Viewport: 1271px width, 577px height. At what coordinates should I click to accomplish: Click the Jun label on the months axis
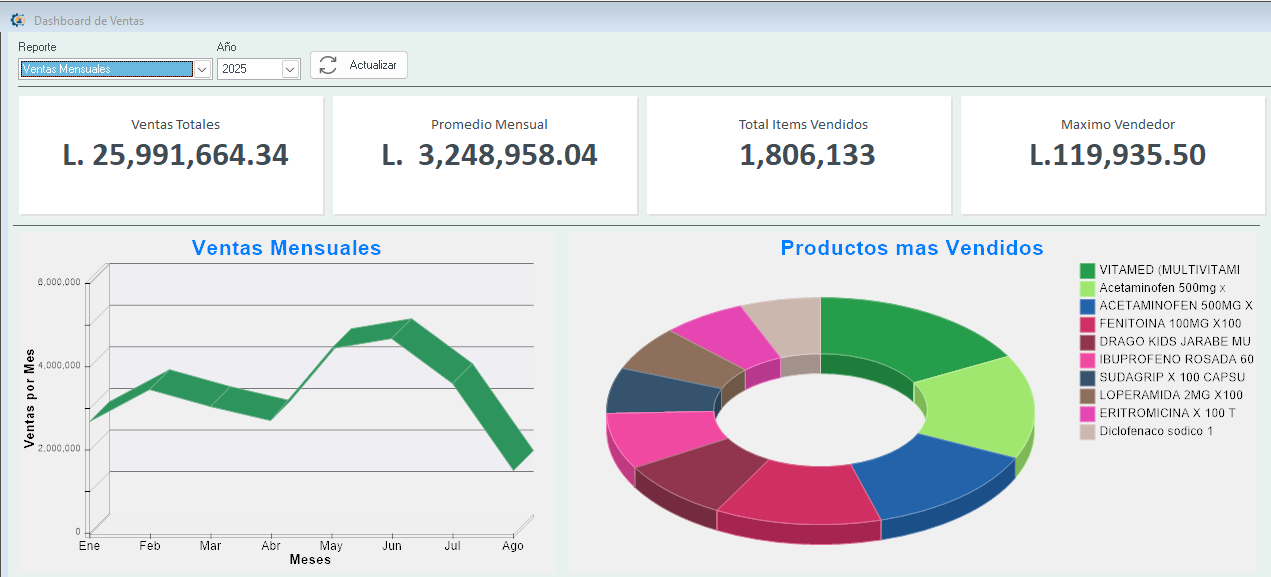click(x=393, y=546)
